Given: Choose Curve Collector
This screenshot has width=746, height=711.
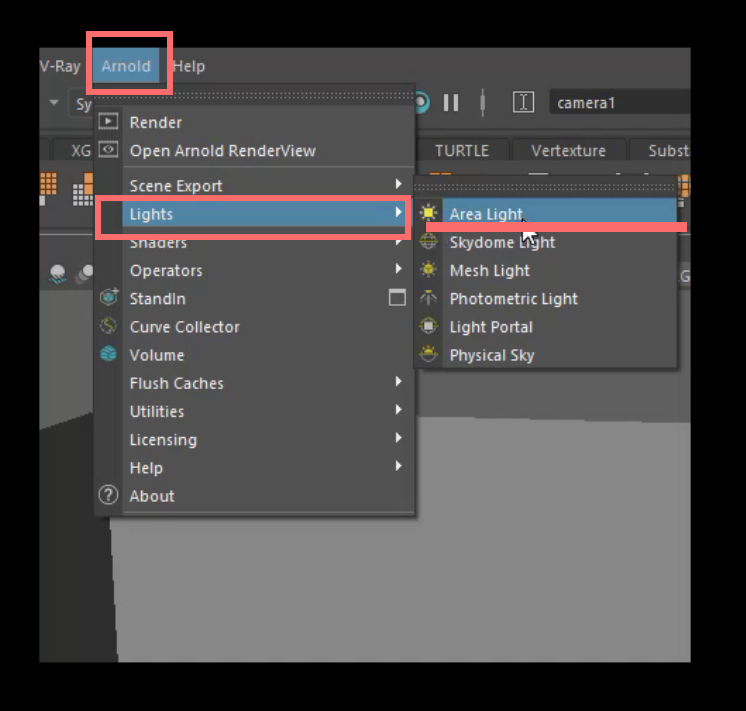Looking at the screenshot, I should coord(255,327).
